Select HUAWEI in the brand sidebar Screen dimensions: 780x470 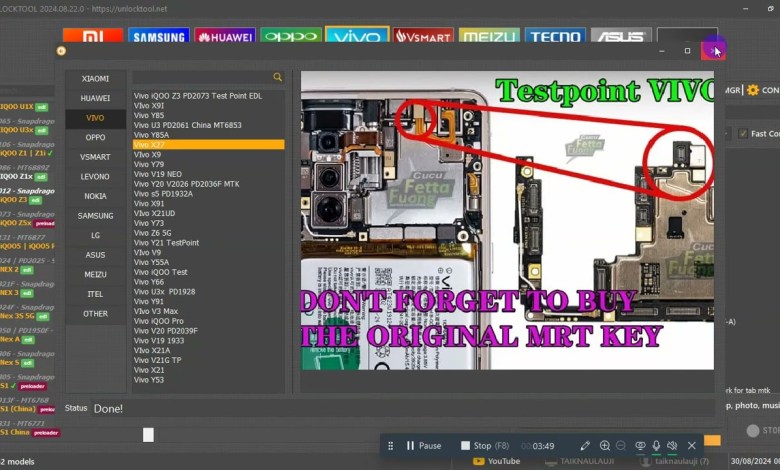[x=96, y=98]
